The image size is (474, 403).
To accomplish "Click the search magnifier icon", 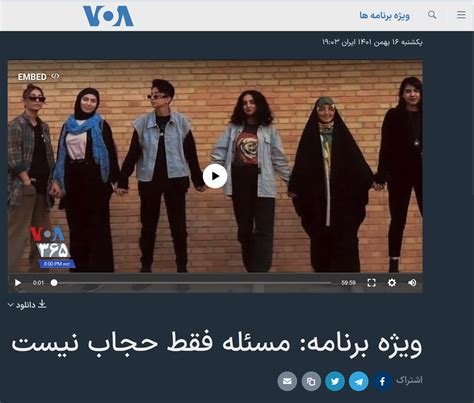I will coord(432,15).
